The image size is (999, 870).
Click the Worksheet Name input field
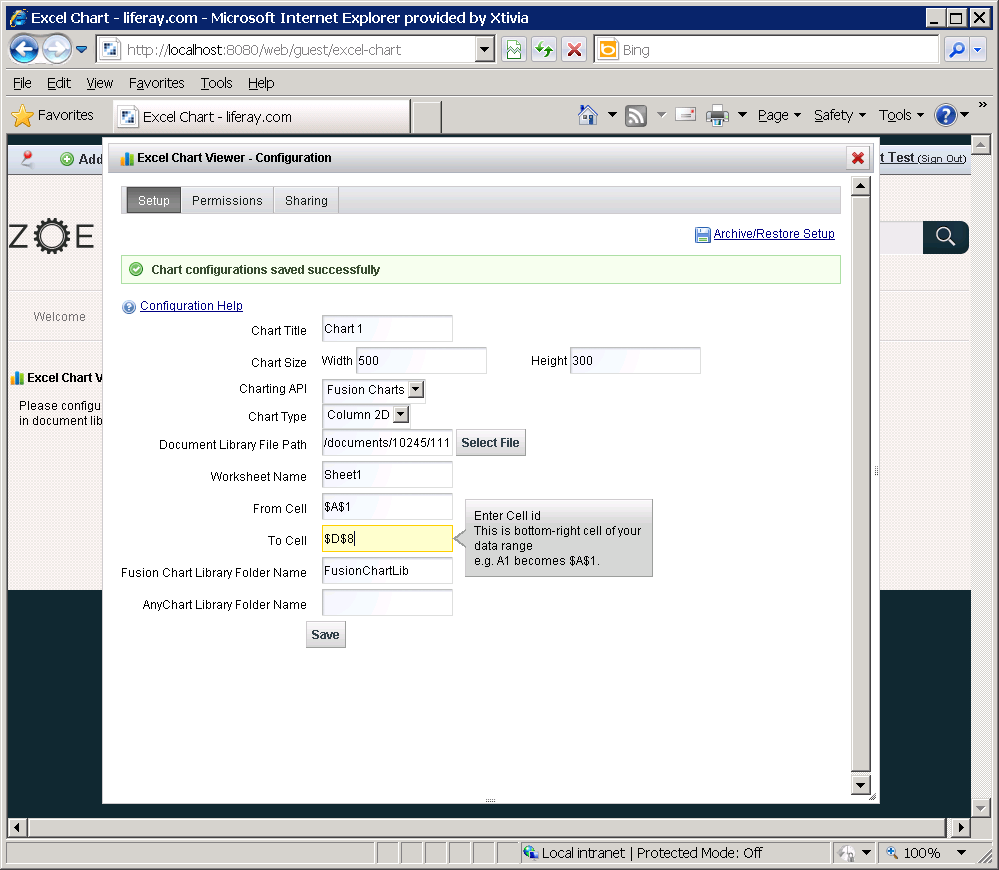(387, 475)
